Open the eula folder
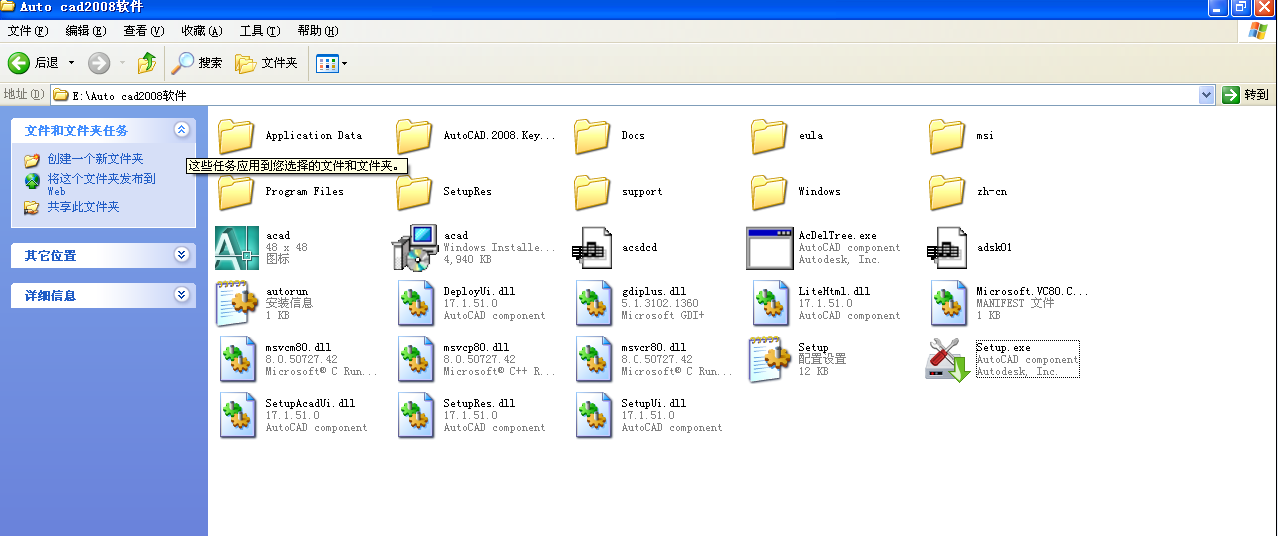Screen dimensions: 1278x536 [788, 136]
